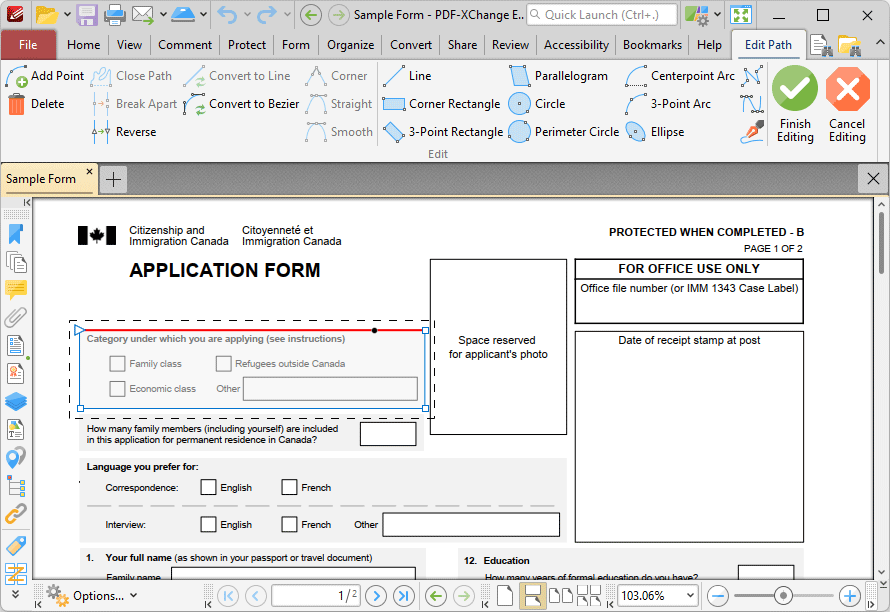Switch to the Organize ribbon tab
This screenshot has width=890, height=612.
coord(350,45)
